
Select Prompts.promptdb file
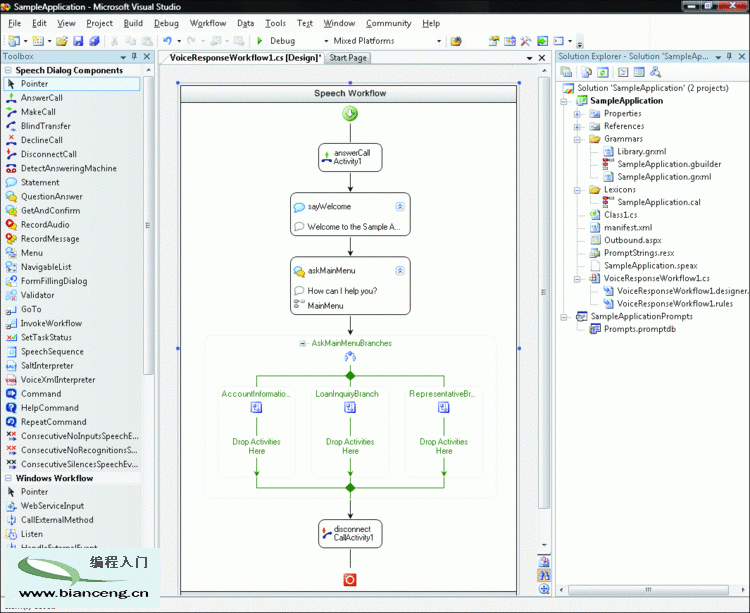tap(640, 329)
